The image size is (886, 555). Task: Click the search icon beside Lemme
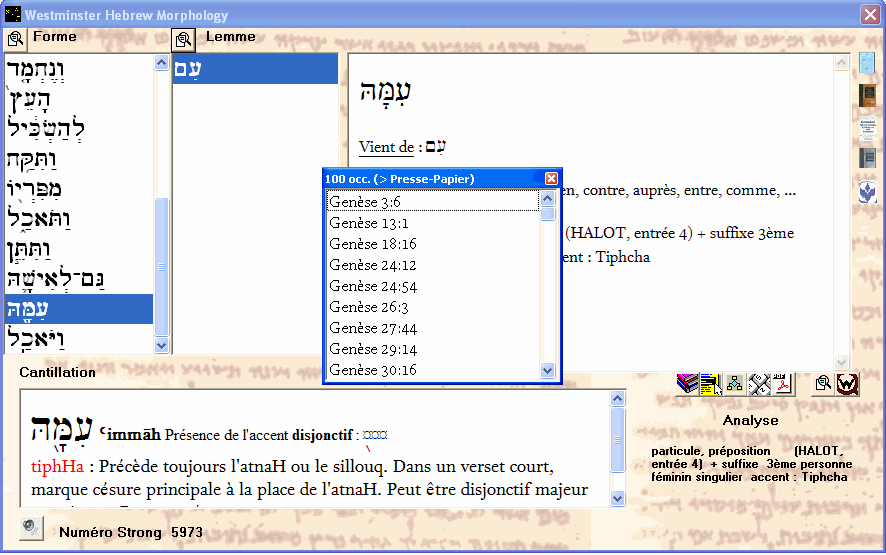tap(183, 40)
